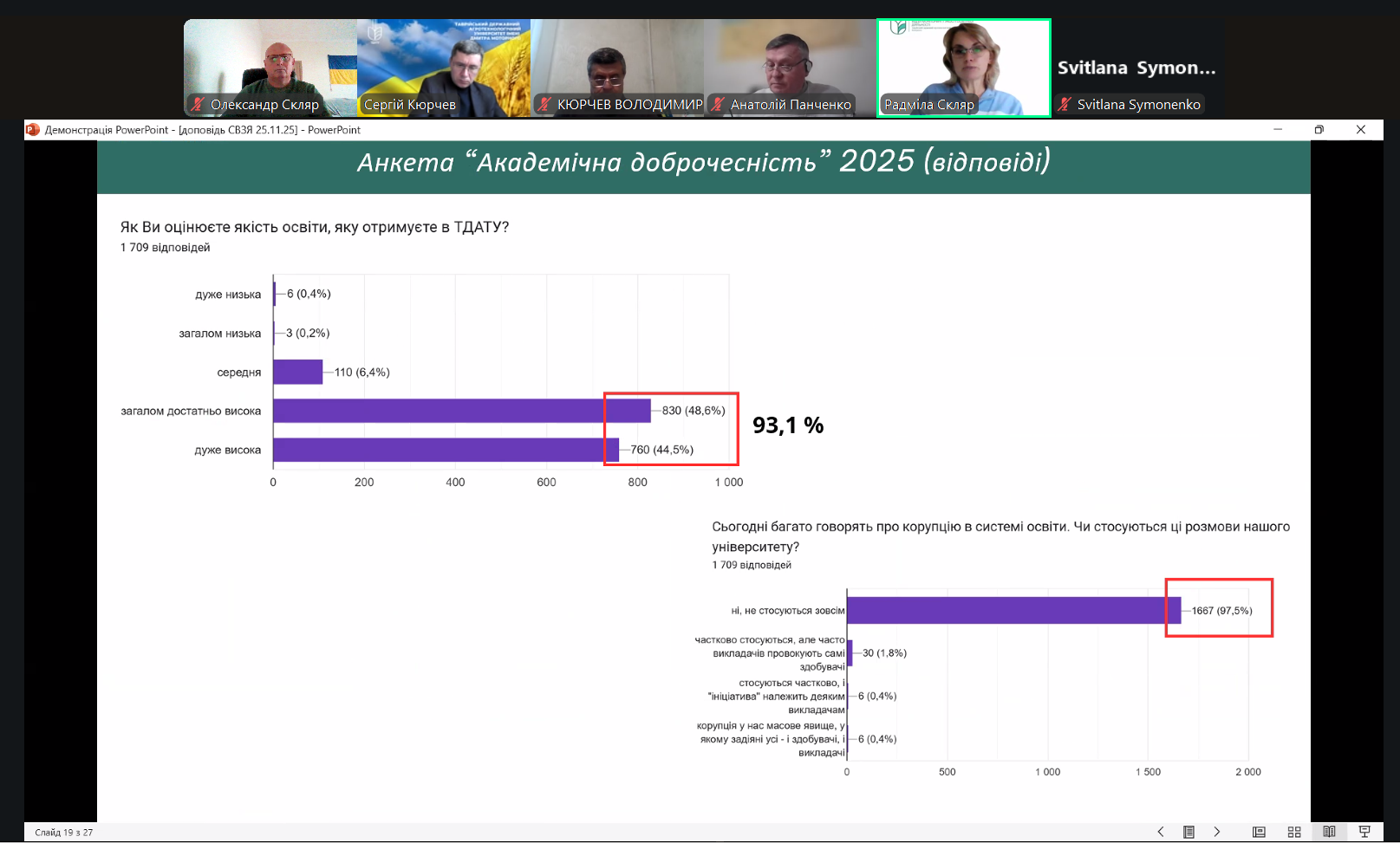Close the PowerPoint presentation window
The width and height of the screenshot is (1400, 843).
click(x=1361, y=130)
